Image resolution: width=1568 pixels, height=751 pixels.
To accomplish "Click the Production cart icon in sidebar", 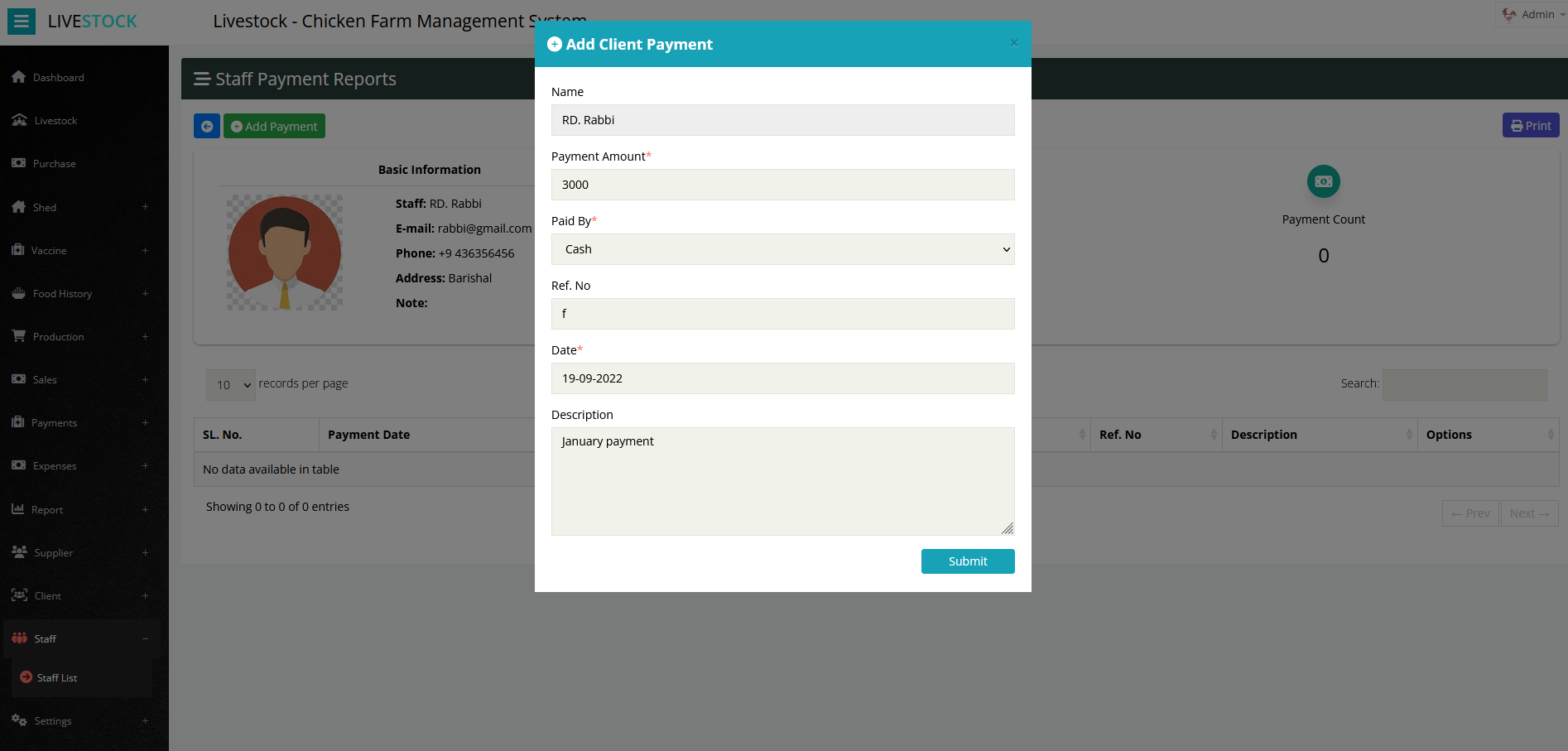I will tap(19, 336).
